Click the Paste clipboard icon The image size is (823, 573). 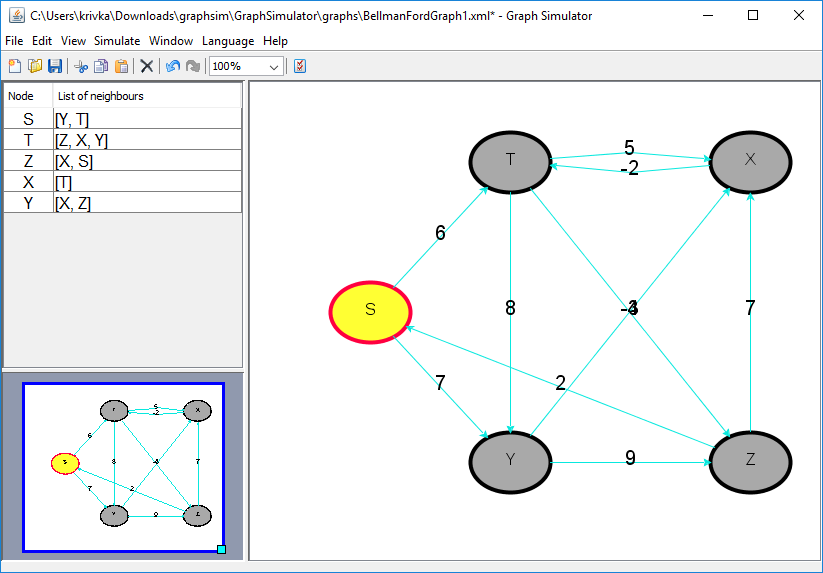tap(121, 66)
